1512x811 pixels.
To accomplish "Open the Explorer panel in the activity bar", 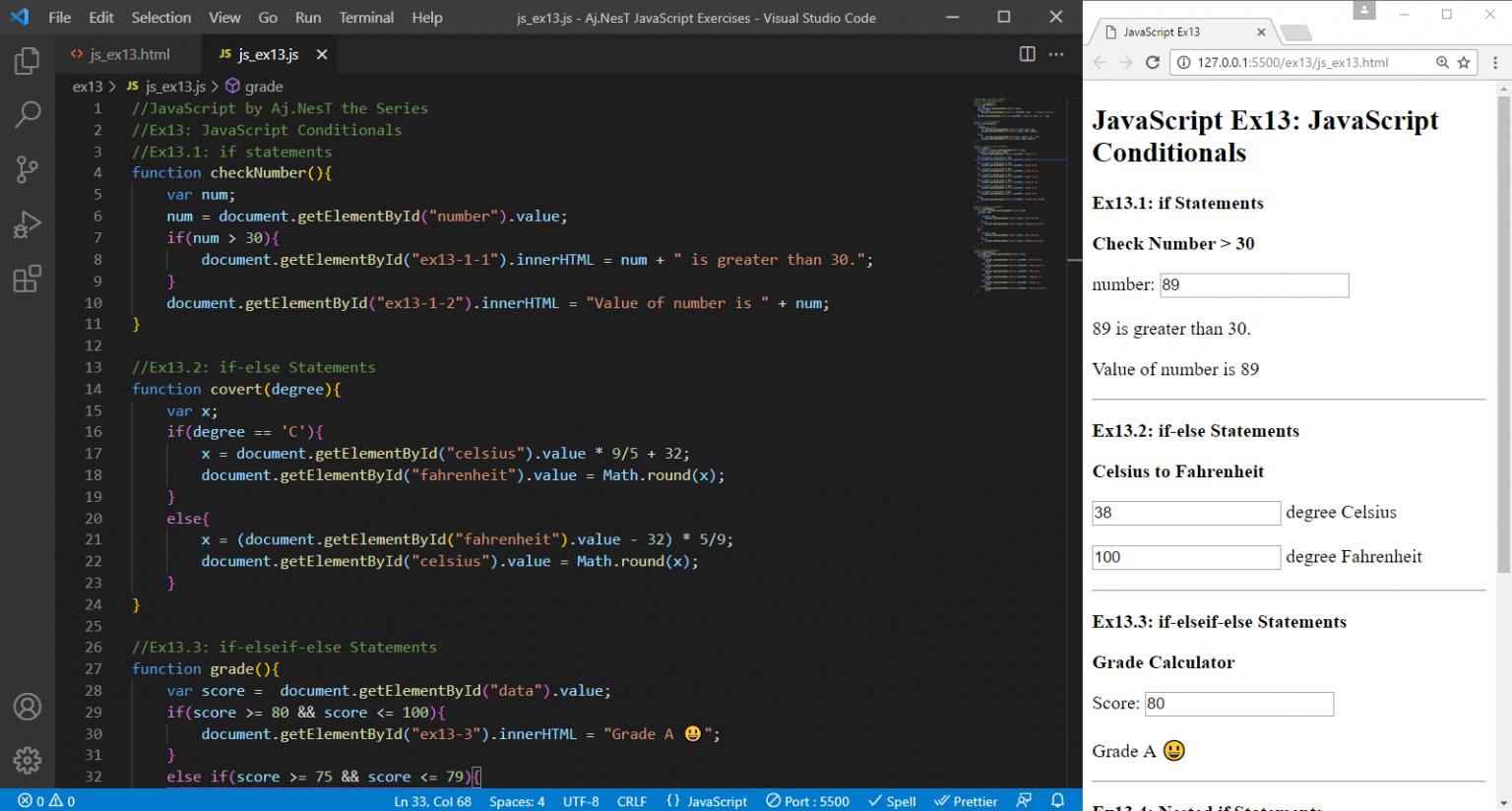I will [x=27, y=61].
